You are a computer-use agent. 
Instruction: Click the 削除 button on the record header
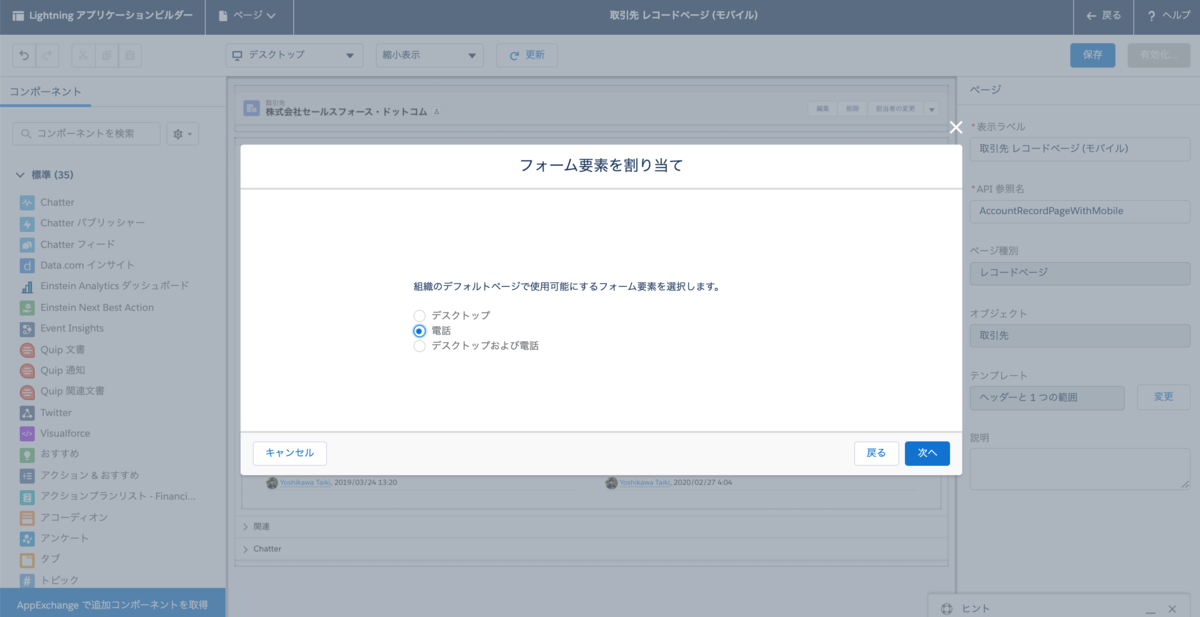(851, 109)
